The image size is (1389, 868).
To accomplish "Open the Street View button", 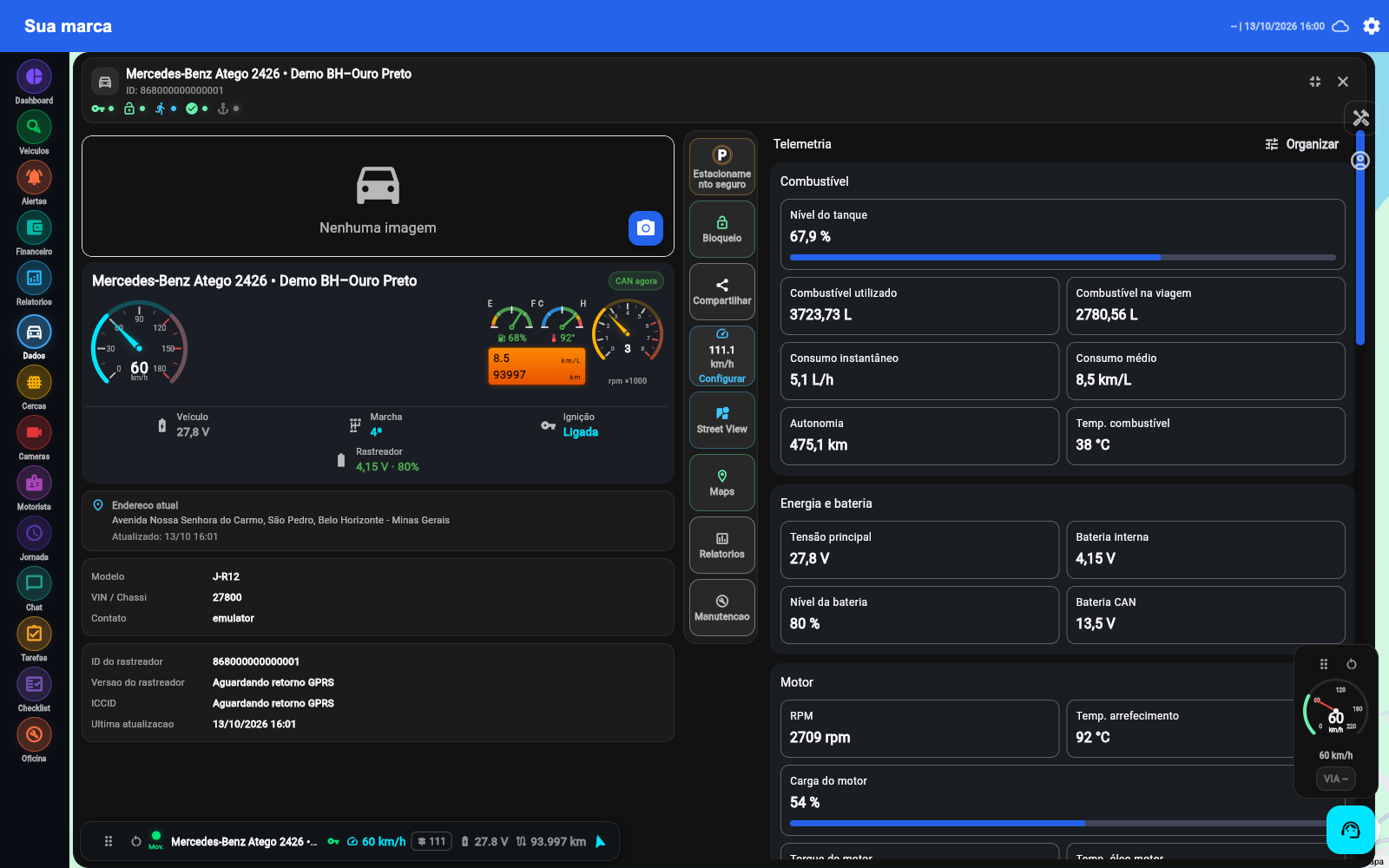I will [722, 420].
